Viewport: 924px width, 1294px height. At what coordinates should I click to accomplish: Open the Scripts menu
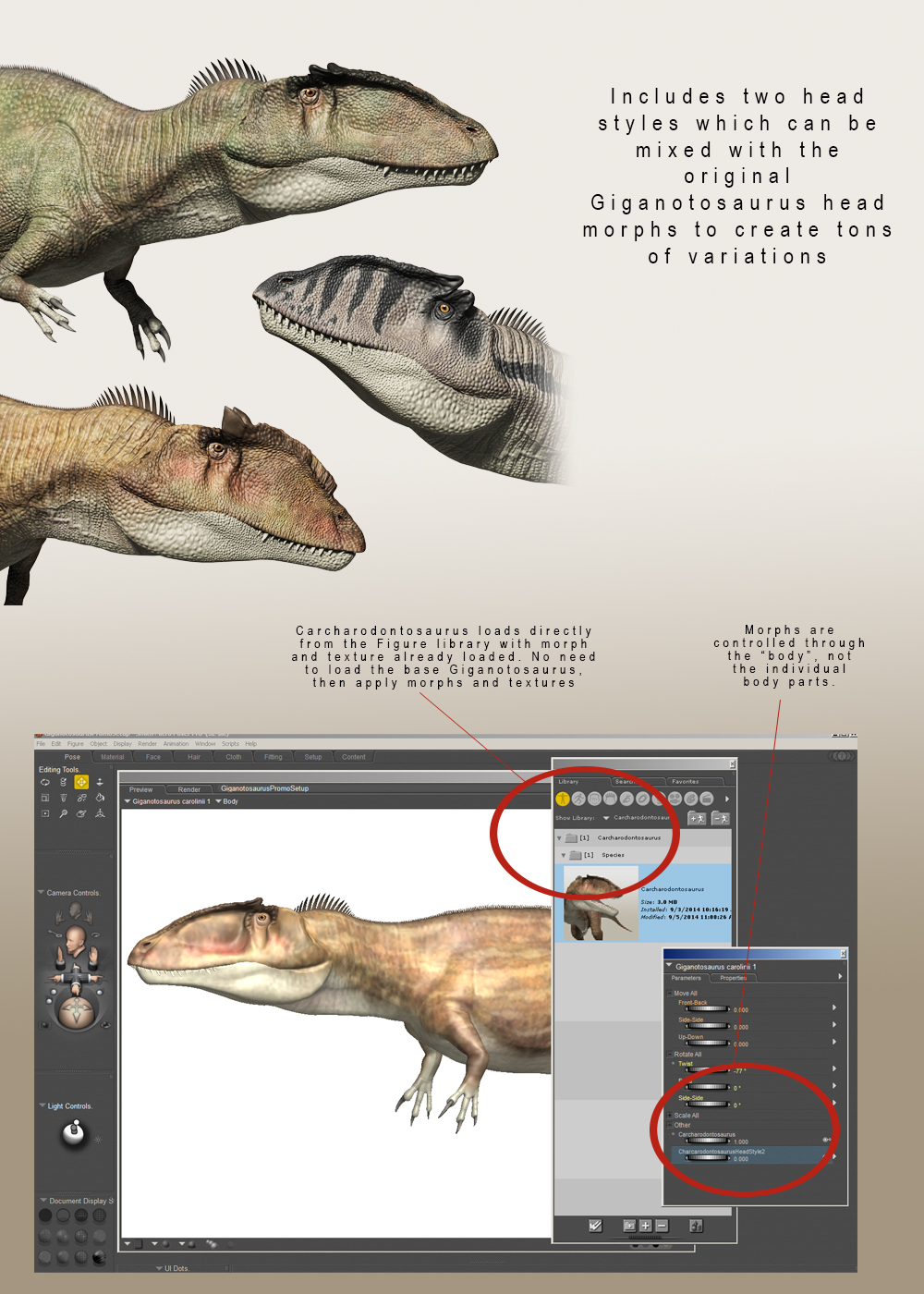tap(230, 743)
